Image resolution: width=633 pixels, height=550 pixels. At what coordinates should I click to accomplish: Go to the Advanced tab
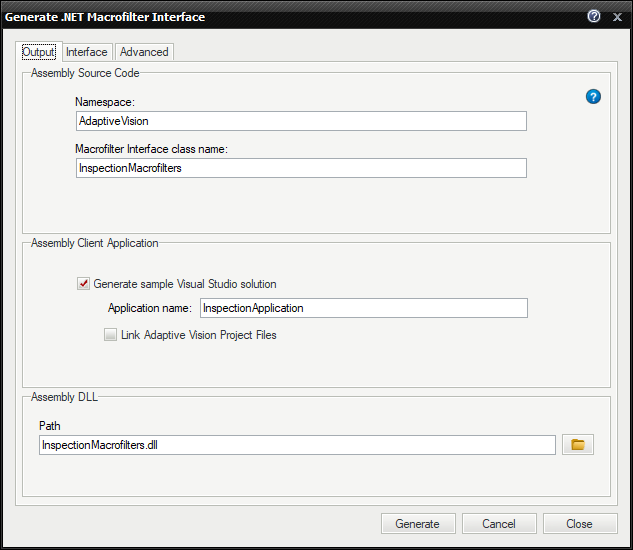(x=144, y=52)
